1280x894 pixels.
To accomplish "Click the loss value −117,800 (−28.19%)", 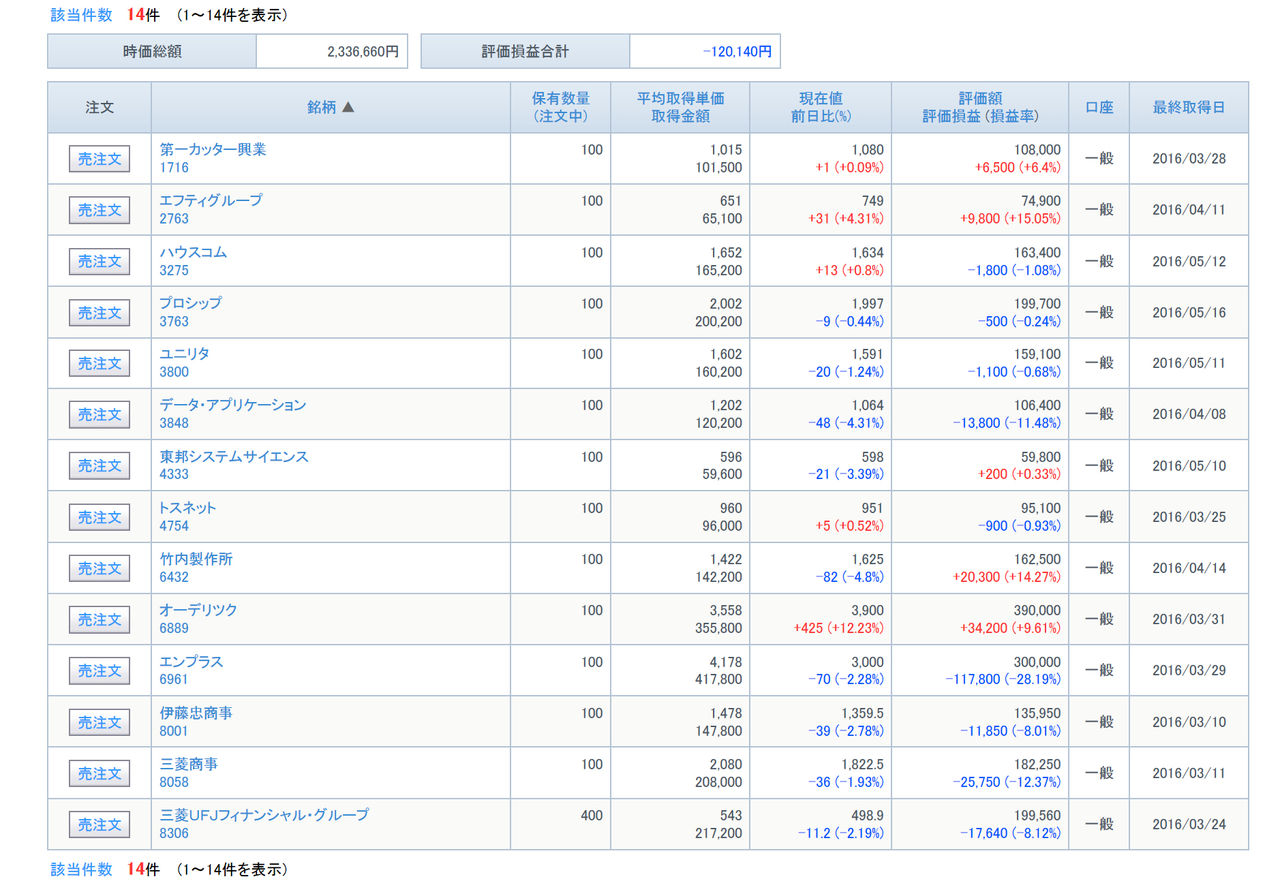I will (1003, 680).
